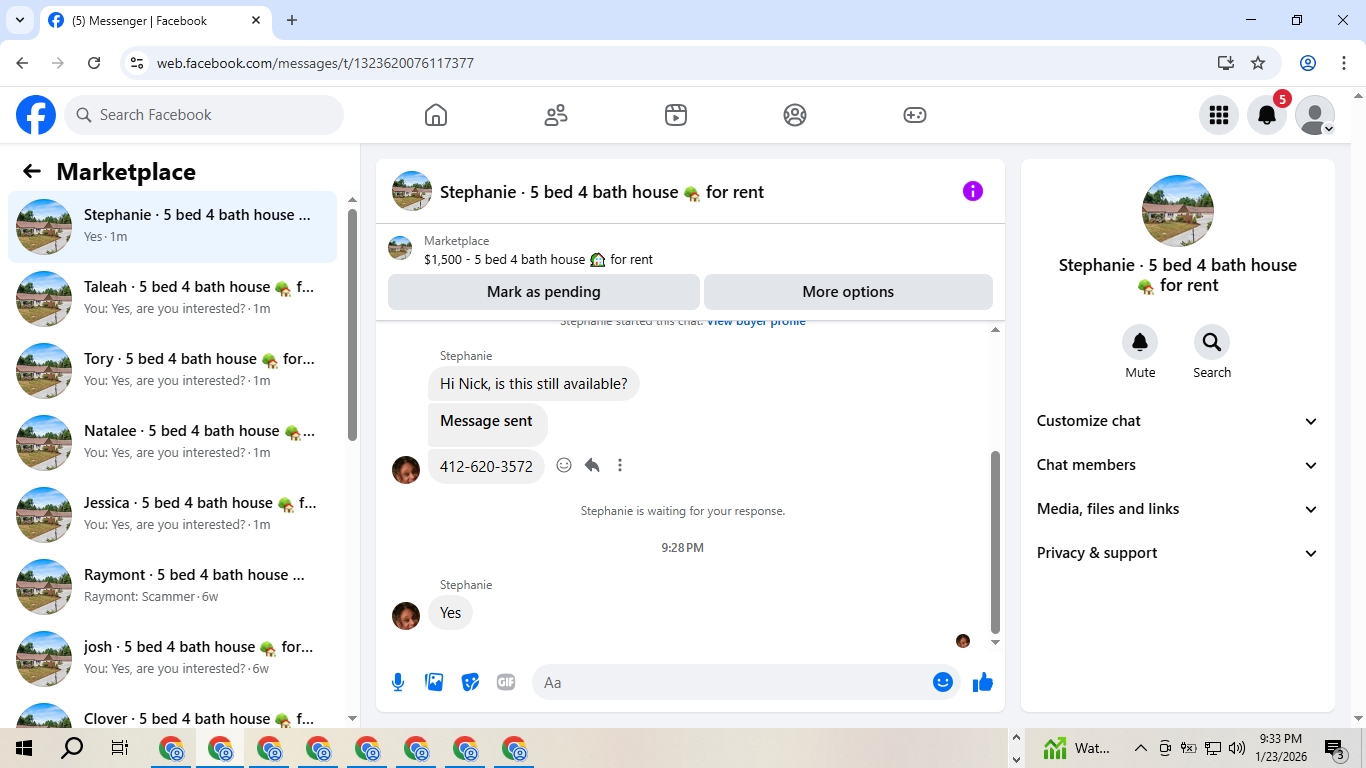Image resolution: width=1366 pixels, height=768 pixels.
Task: Open the Video (Watch) icon
Action: [676, 115]
